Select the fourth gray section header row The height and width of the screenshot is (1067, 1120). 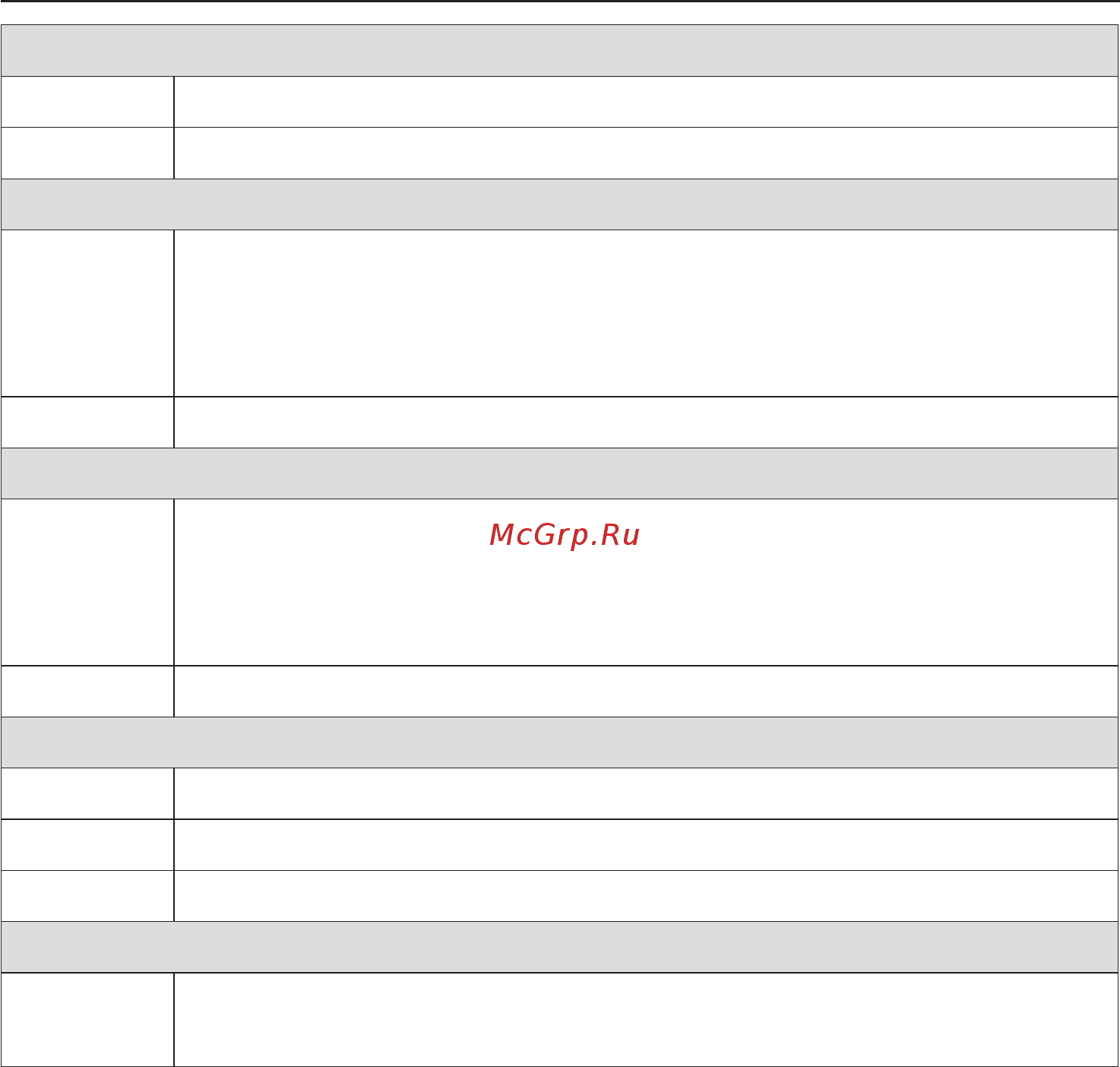coord(559,742)
